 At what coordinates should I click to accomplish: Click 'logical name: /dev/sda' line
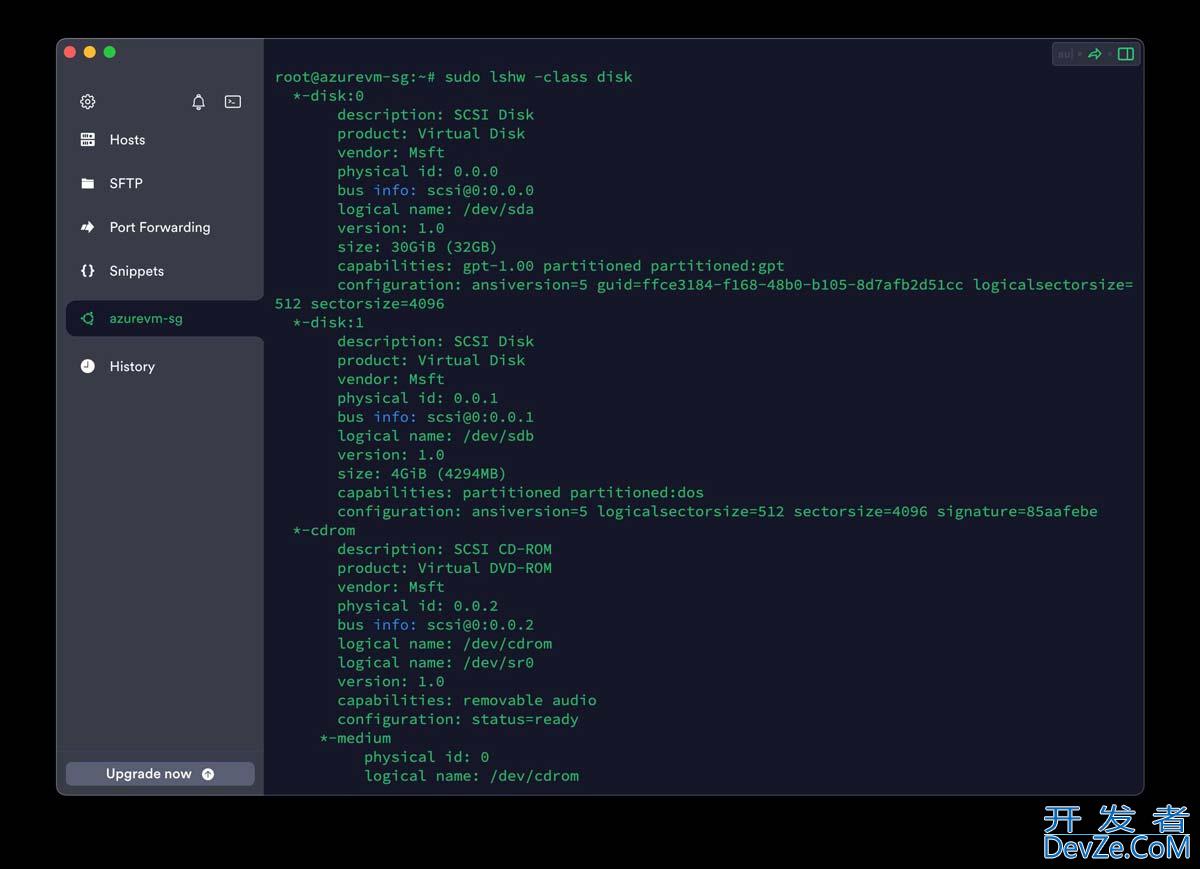pos(435,209)
